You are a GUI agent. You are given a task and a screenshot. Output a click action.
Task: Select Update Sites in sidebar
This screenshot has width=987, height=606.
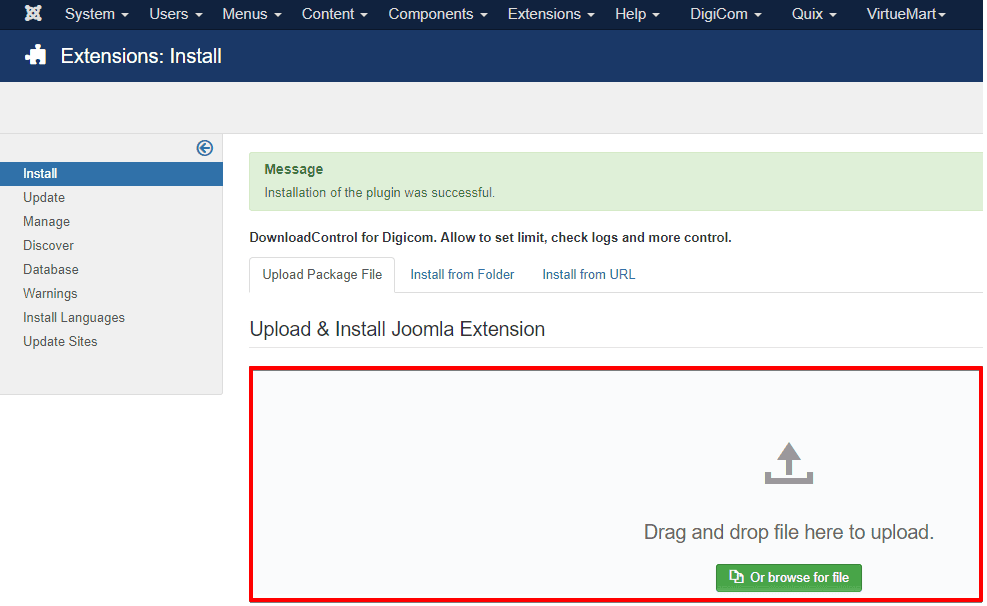(x=60, y=341)
